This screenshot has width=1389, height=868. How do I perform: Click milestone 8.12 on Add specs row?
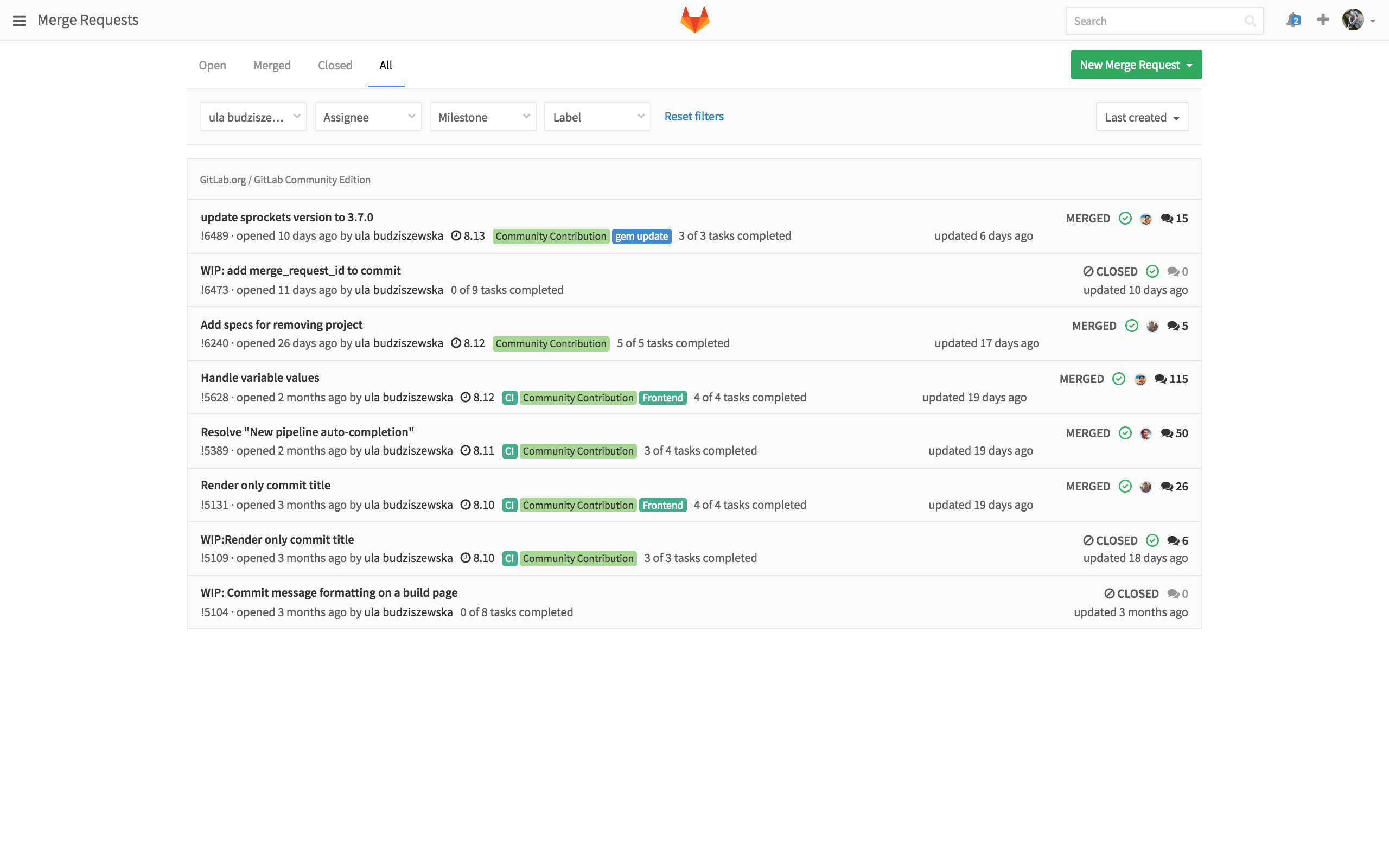click(x=468, y=343)
